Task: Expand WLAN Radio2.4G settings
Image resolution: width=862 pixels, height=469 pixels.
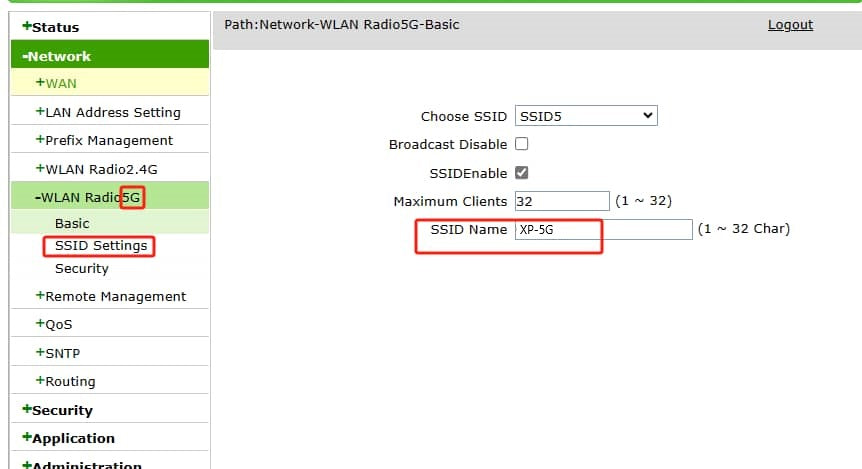Action: coord(96,168)
